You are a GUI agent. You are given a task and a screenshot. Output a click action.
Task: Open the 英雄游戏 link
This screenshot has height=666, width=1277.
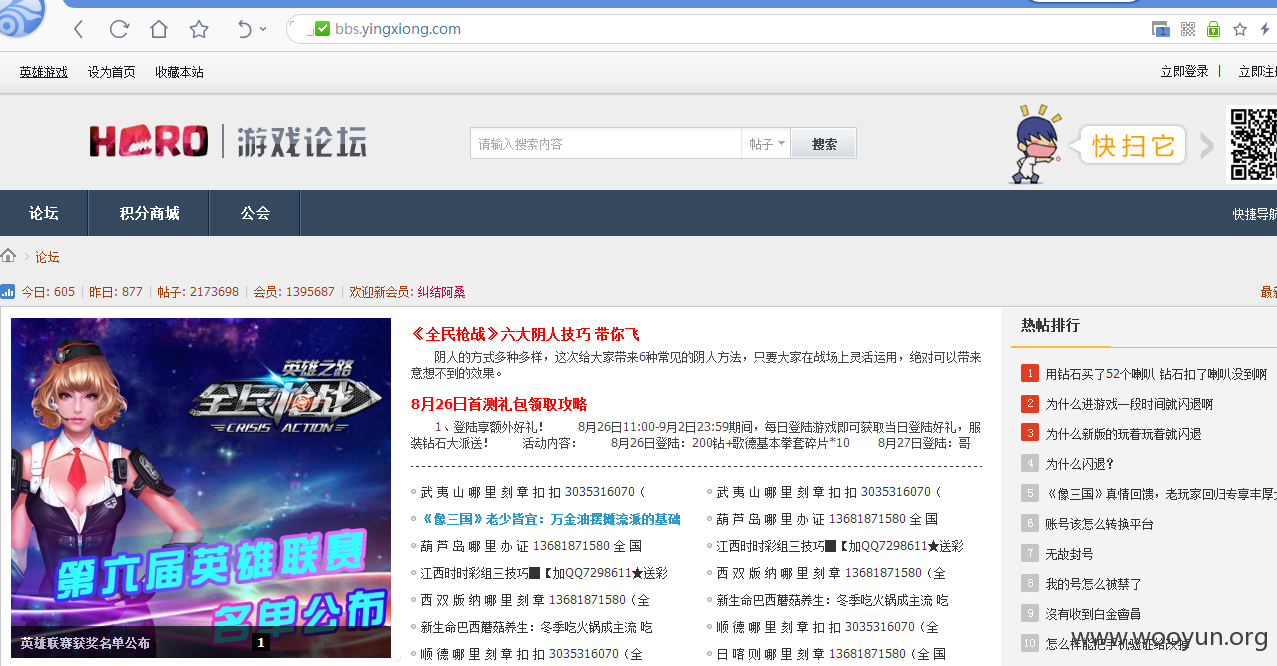coord(44,72)
